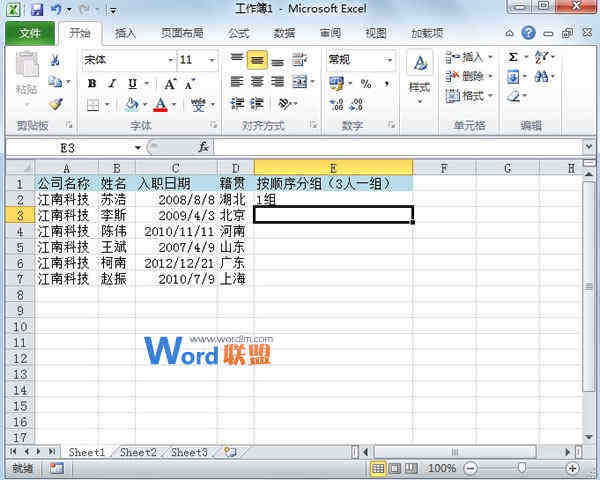Image resolution: width=600 pixels, height=480 pixels.
Task: Click the 插入 cells button in ribbon group
Action: pos(469,58)
